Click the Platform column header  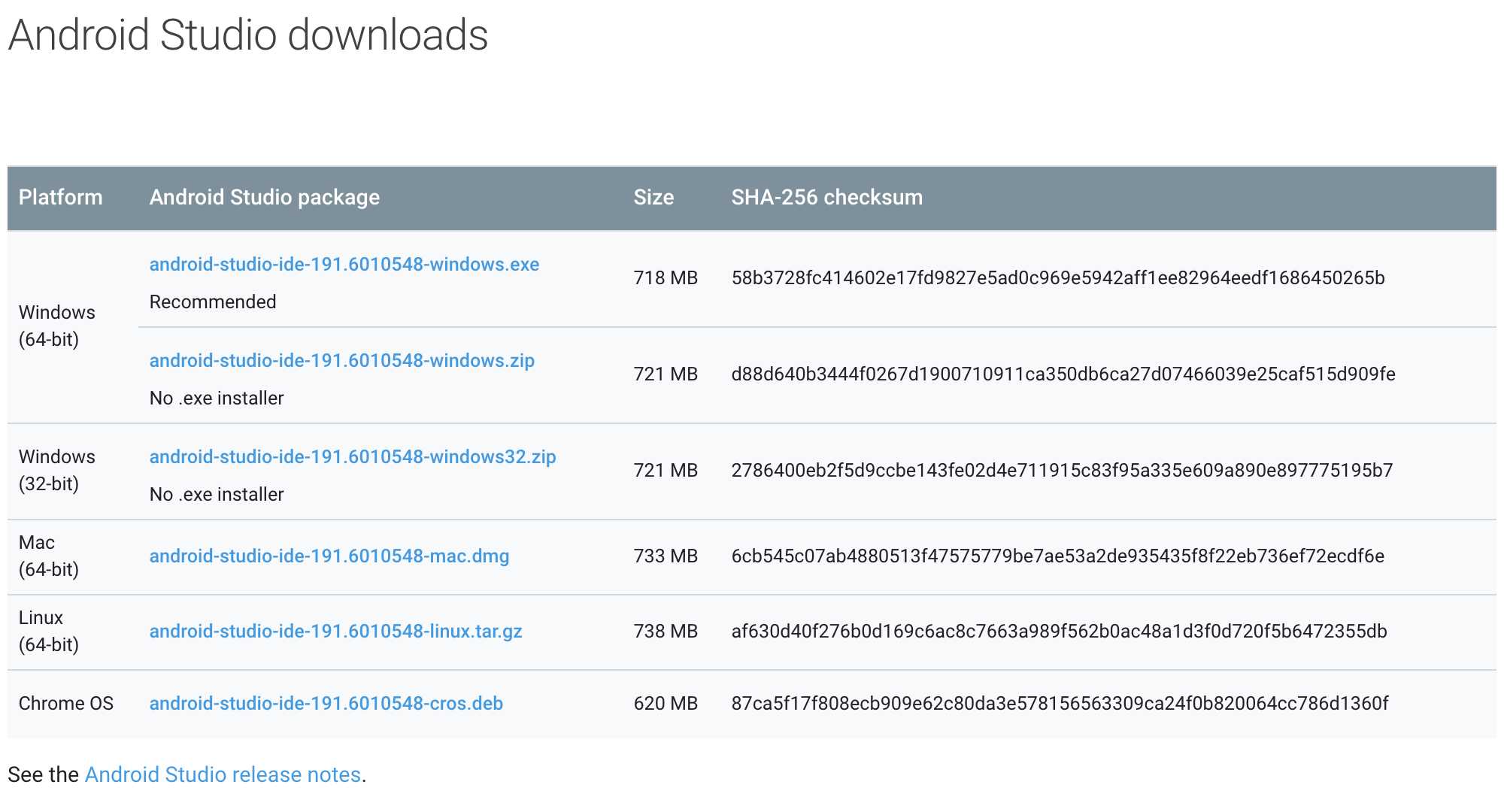tap(61, 198)
